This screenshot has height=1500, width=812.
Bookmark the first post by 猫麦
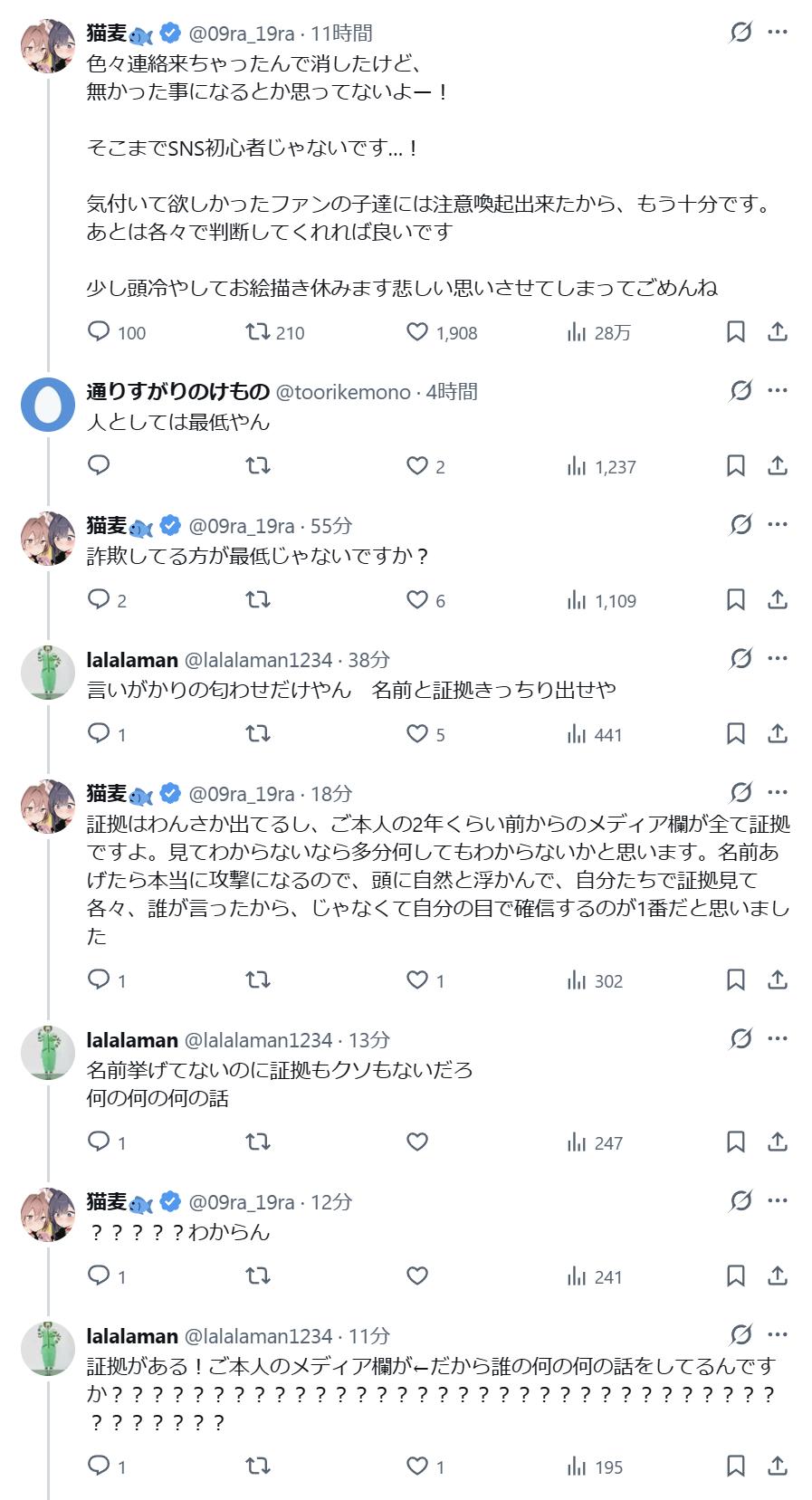pos(736,332)
